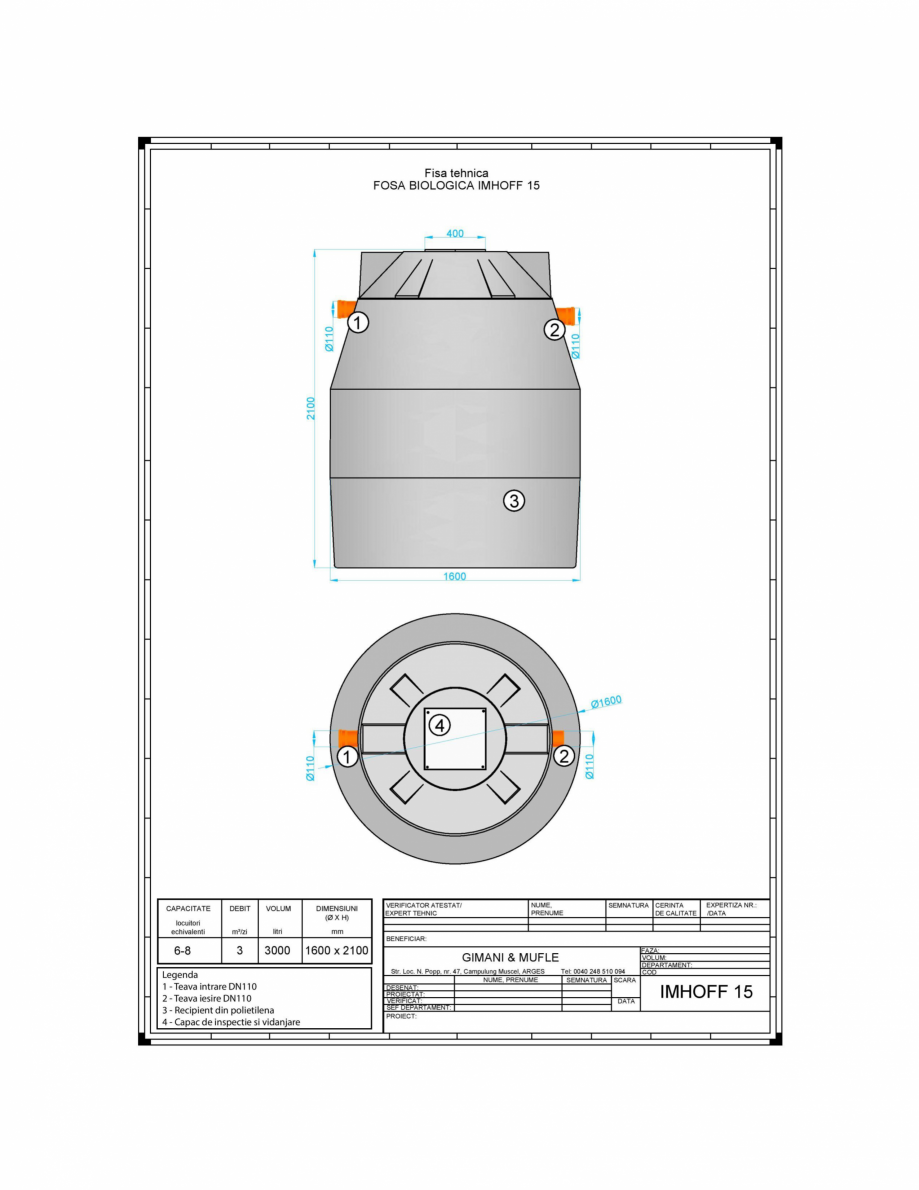
Task: Select balloon marker 3 on the tank body
Action: point(514,500)
